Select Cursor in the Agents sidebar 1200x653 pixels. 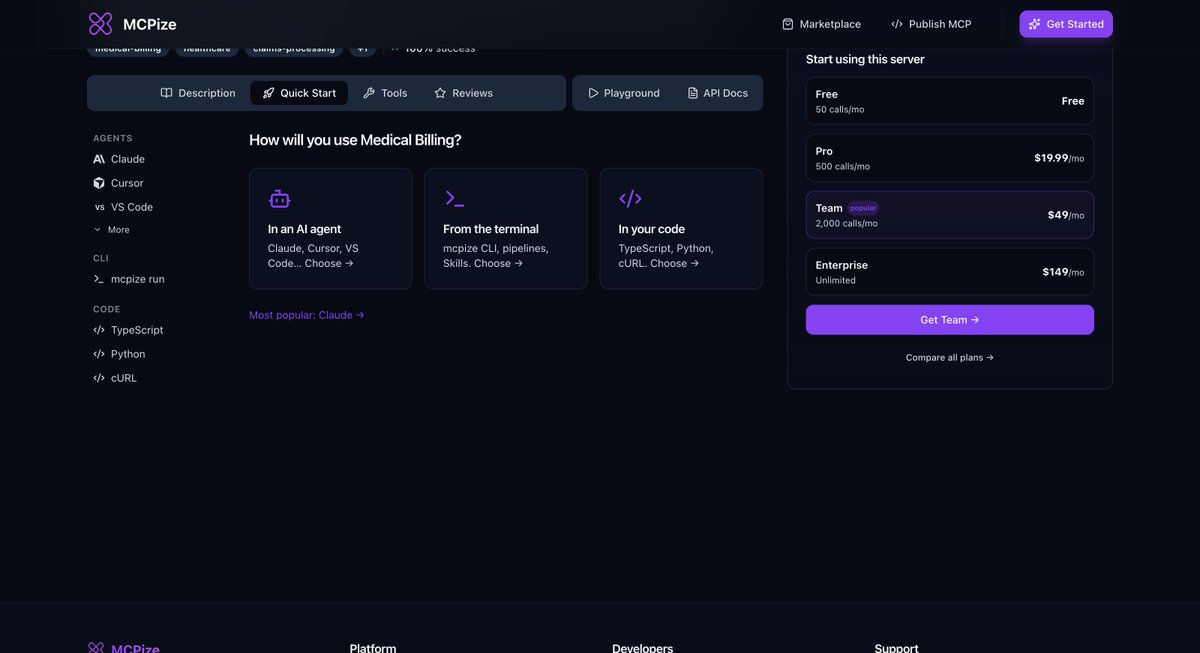[x=119, y=183]
